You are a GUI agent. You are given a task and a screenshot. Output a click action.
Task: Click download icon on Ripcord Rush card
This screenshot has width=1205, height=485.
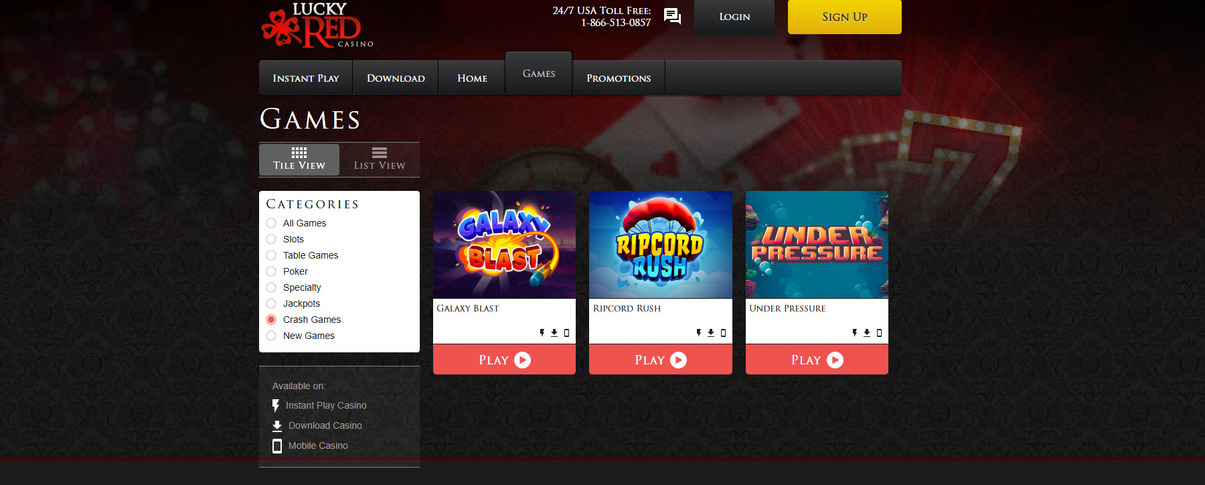[x=710, y=333]
